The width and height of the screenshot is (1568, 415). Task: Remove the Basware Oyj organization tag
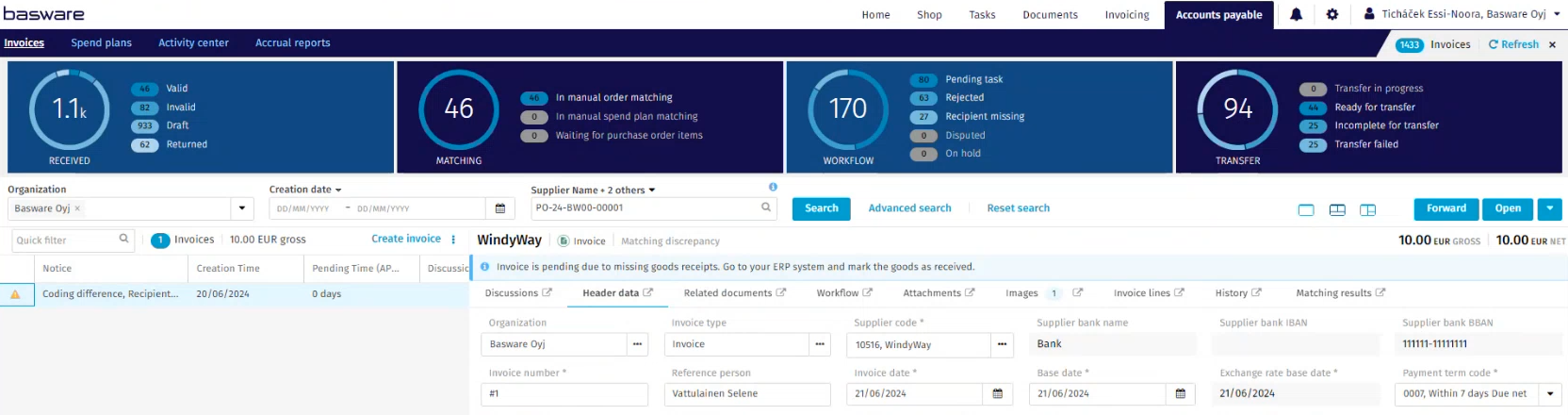coord(77,208)
